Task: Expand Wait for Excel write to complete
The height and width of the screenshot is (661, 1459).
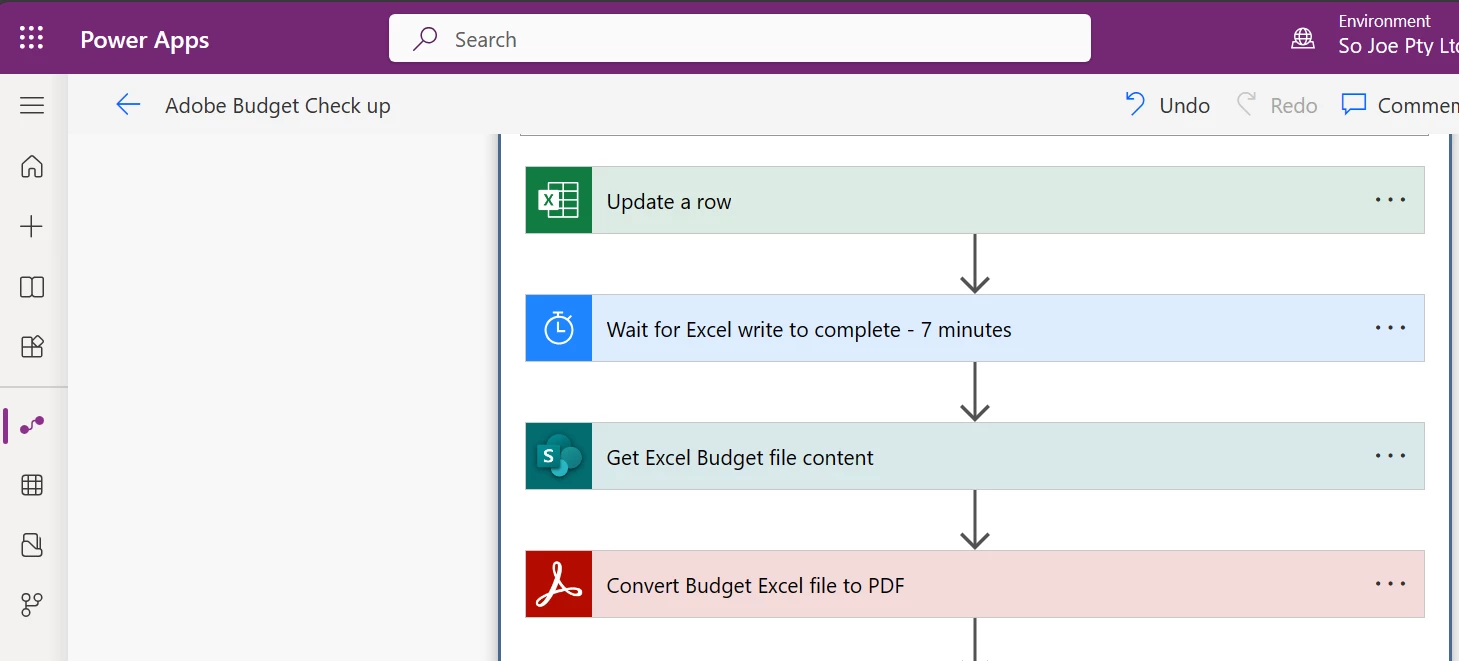Action: [974, 328]
